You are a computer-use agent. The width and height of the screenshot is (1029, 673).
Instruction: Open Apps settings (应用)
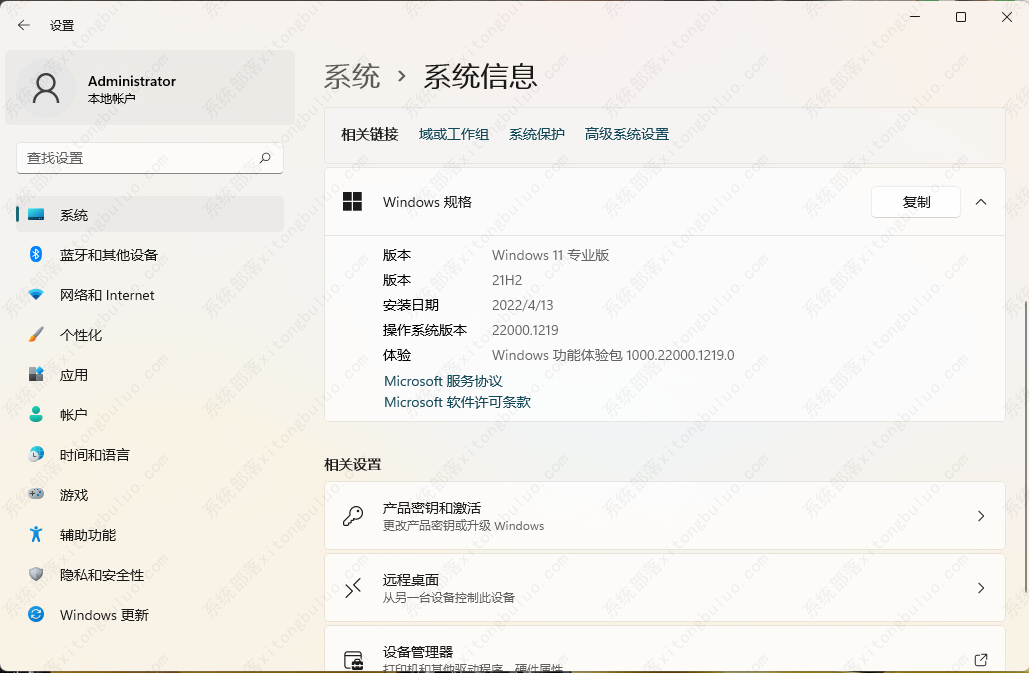tap(74, 375)
